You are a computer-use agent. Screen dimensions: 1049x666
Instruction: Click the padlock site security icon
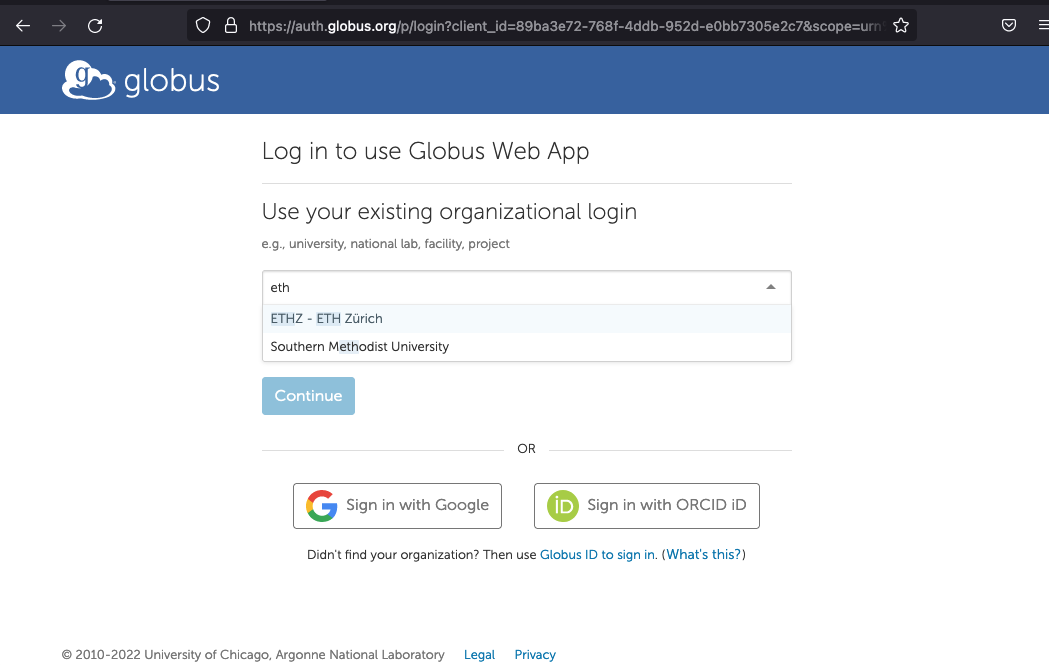tap(231, 26)
